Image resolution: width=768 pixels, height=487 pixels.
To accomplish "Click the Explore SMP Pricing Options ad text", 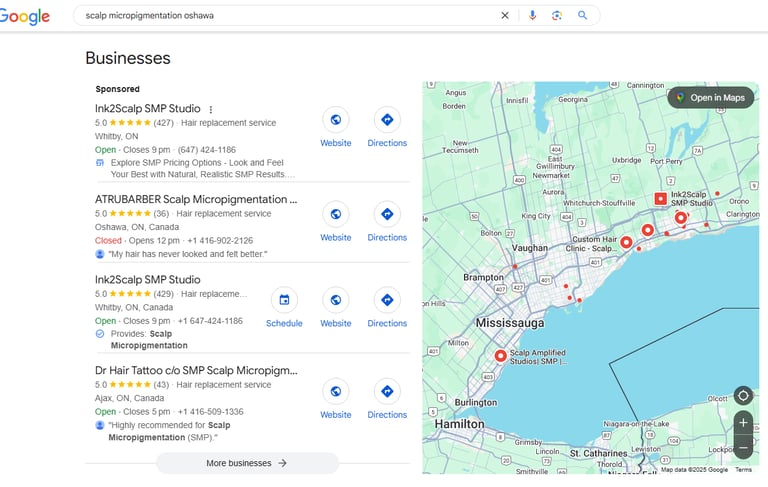I will [202, 169].
